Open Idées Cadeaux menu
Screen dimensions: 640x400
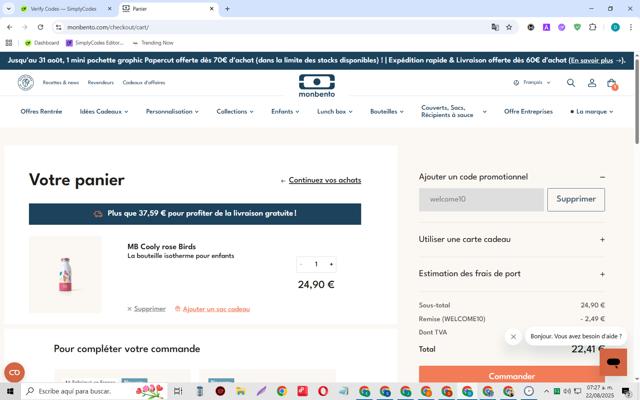click(x=104, y=111)
